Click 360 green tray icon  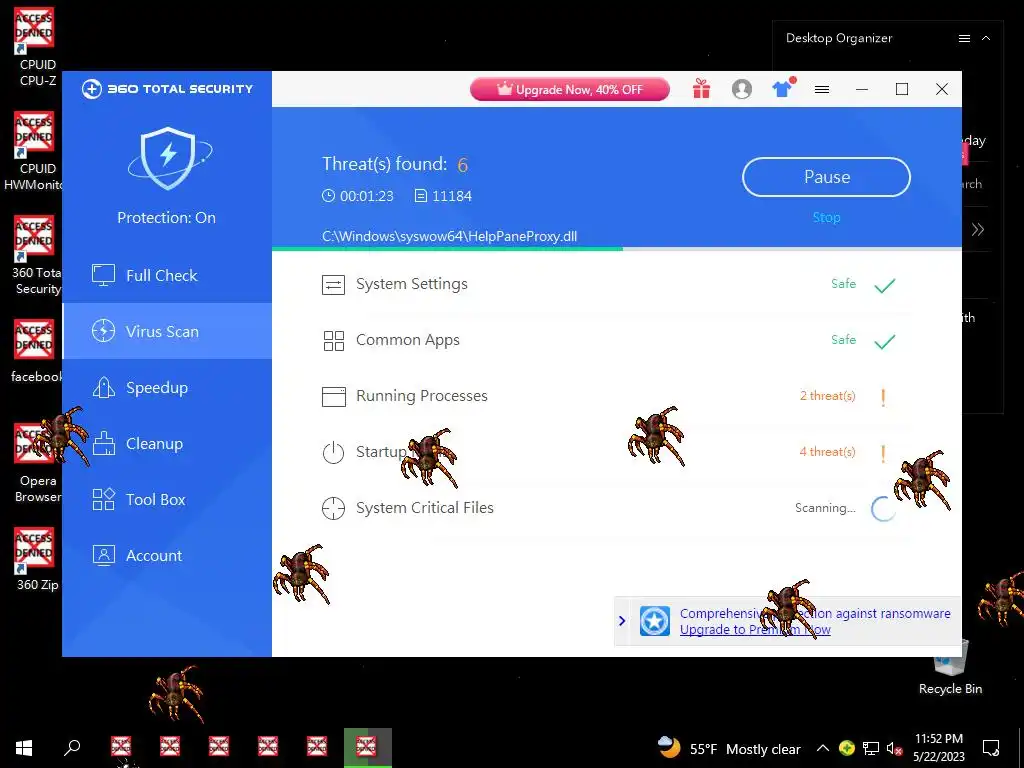click(x=846, y=748)
